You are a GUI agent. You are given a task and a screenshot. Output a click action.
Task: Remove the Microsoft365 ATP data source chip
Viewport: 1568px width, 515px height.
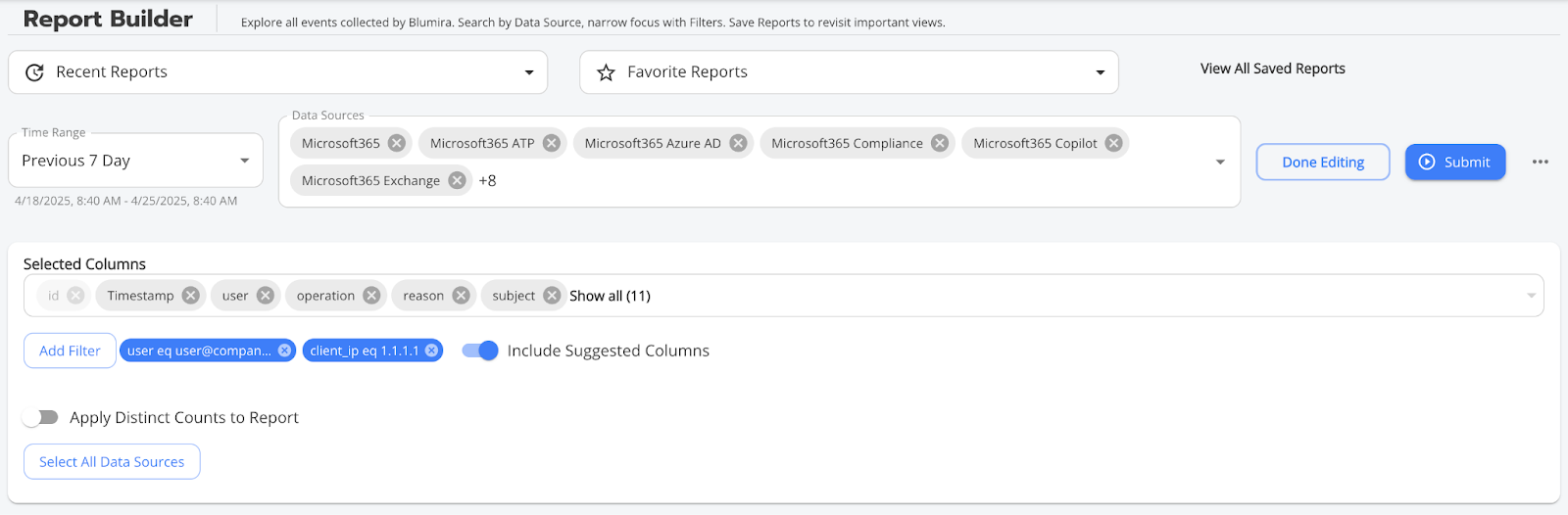(x=552, y=143)
